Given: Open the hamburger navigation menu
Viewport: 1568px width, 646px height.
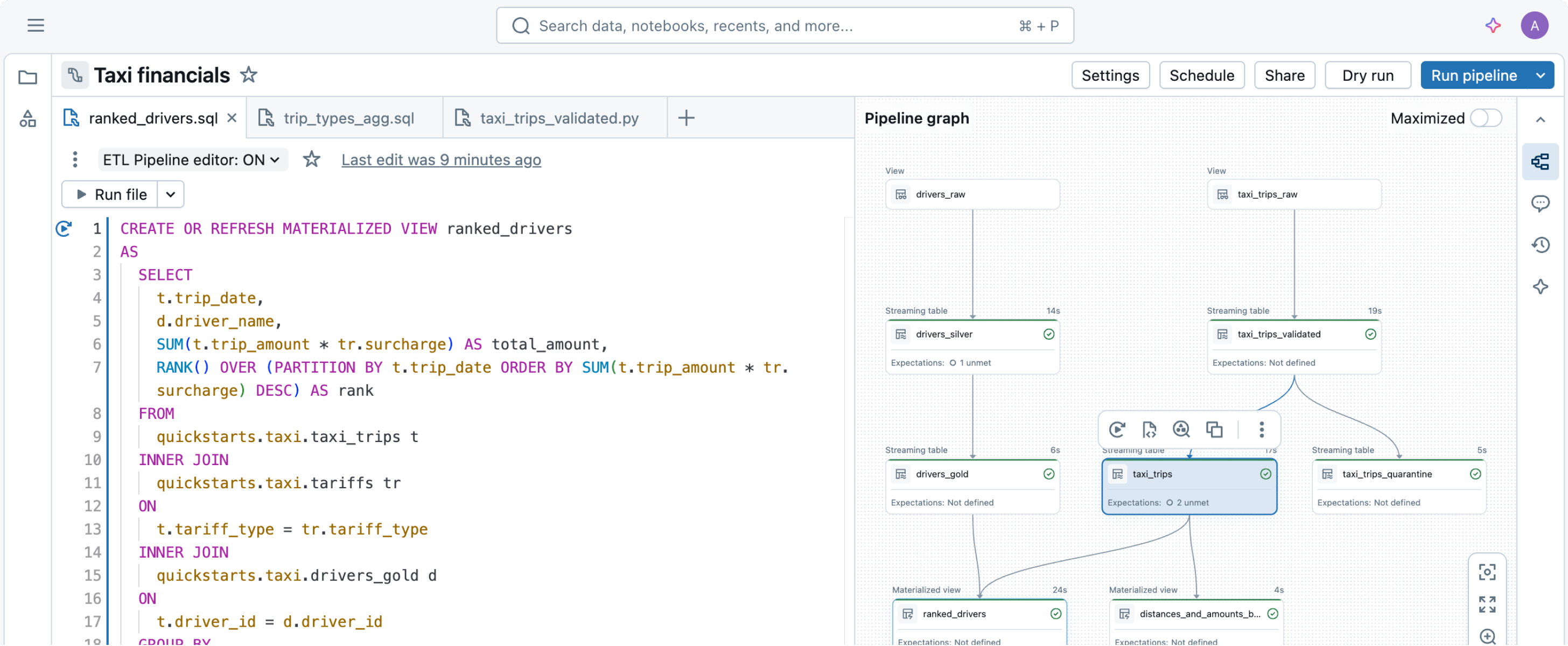Looking at the screenshot, I should [36, 25].
